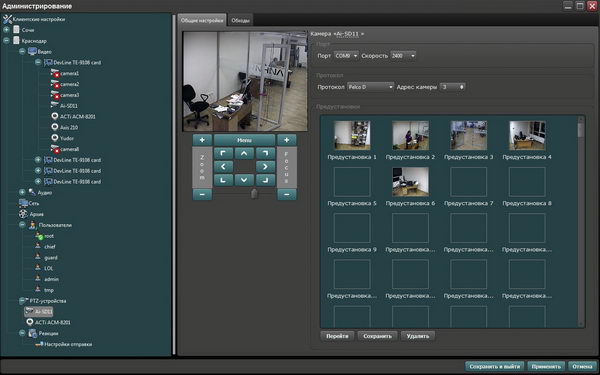Pan camera up with arrow
Image resolution: width=600 pixels, height=375 pixels.
(244, 153)
